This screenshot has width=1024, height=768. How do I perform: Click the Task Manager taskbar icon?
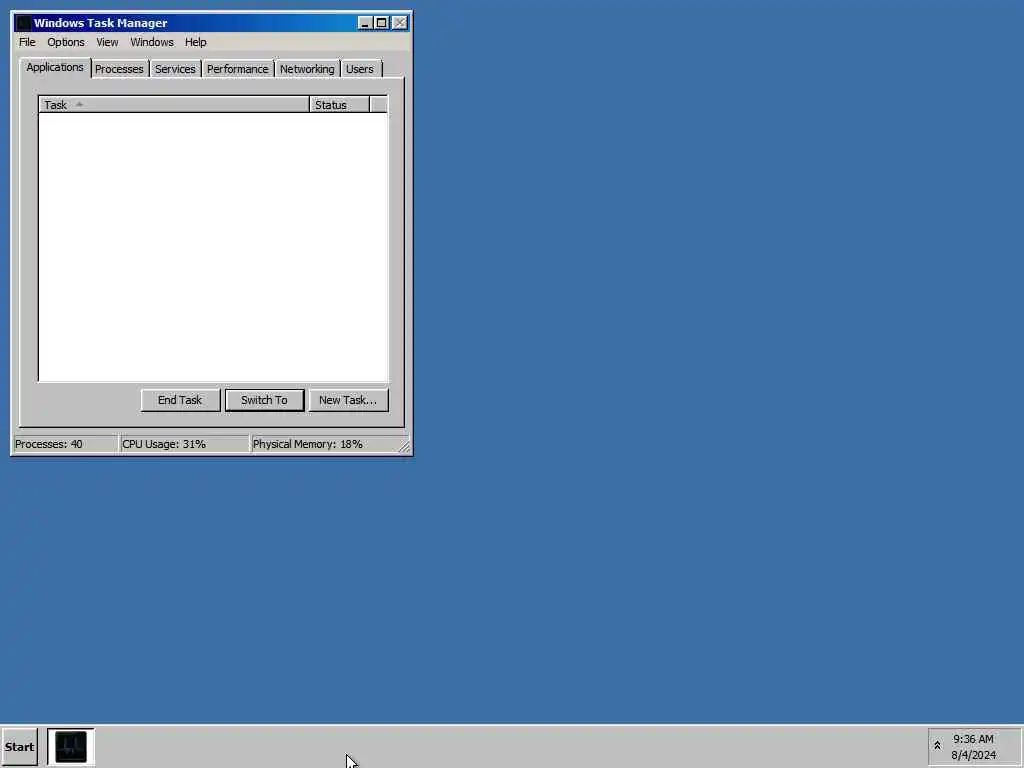click(x=71, y=747)
